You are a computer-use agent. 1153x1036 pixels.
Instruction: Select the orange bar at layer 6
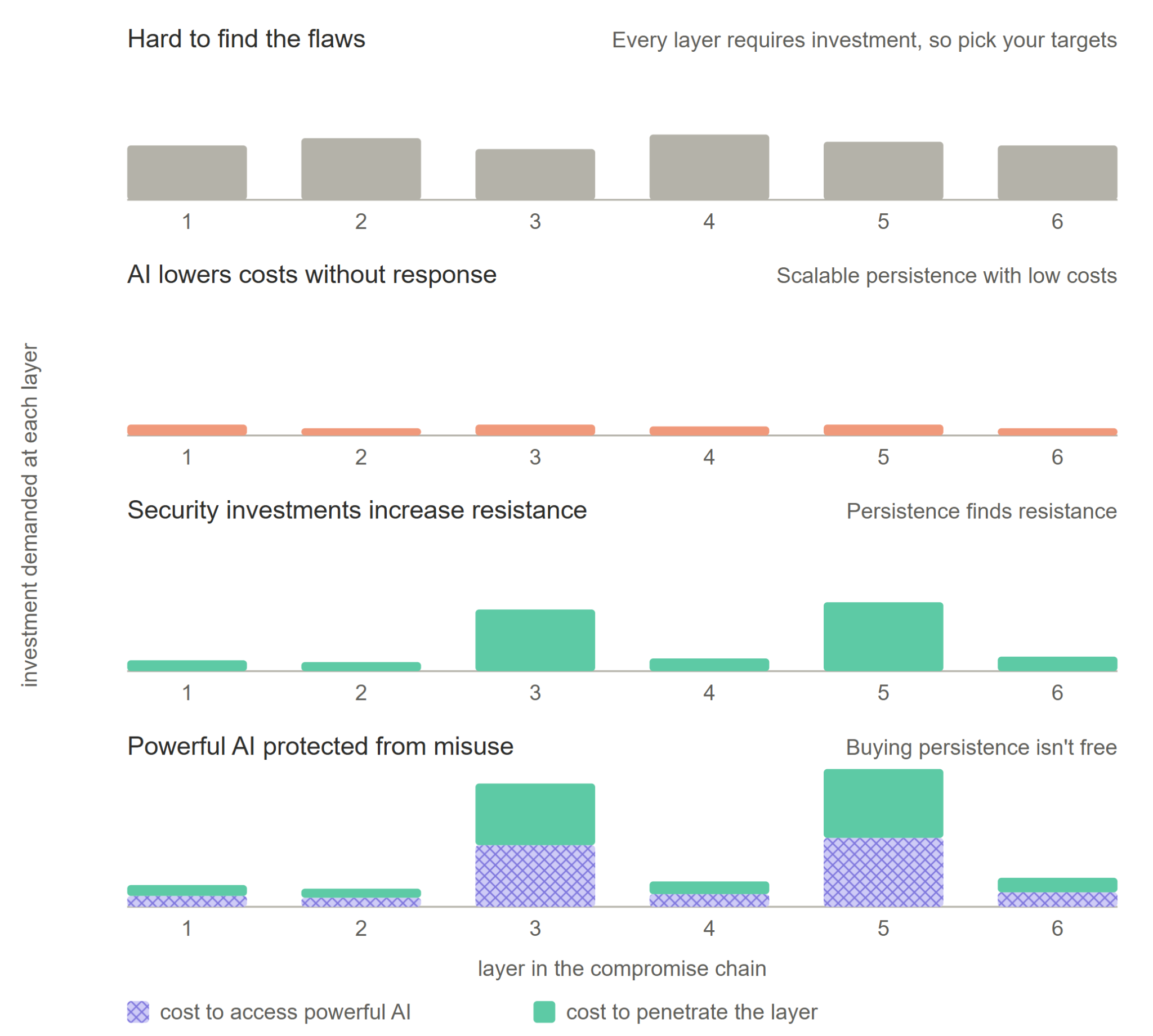coord(1057,432)
